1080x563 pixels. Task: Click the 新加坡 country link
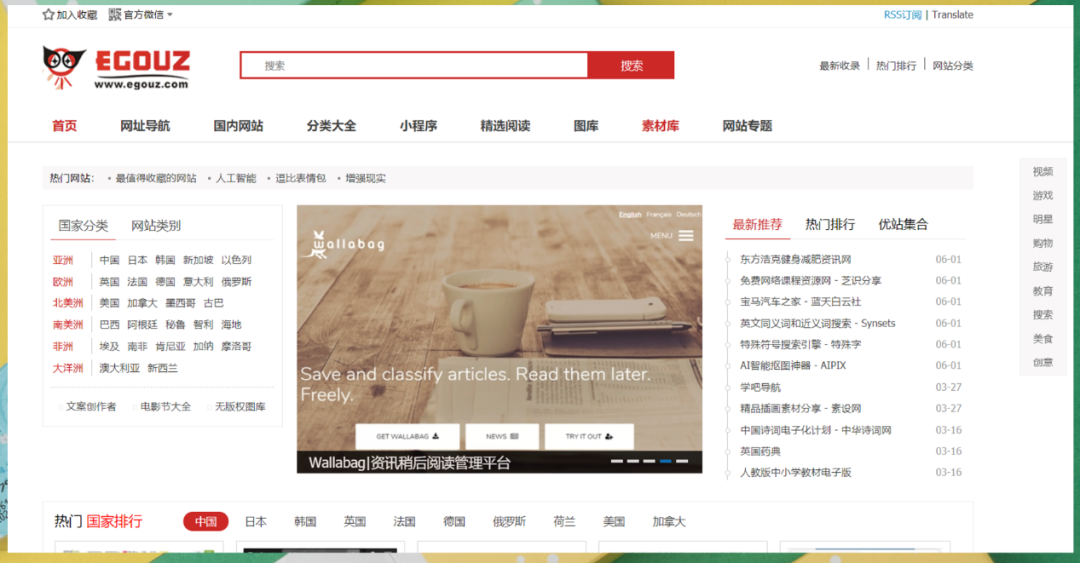point(198,260)
